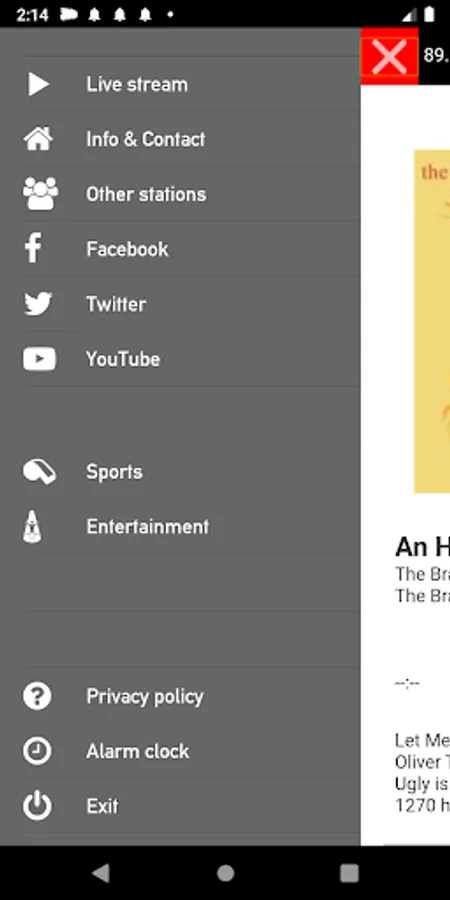Tap the yellow album cover thumbnail
Viewport: 450px width, 900px height.
click(432, 321)
